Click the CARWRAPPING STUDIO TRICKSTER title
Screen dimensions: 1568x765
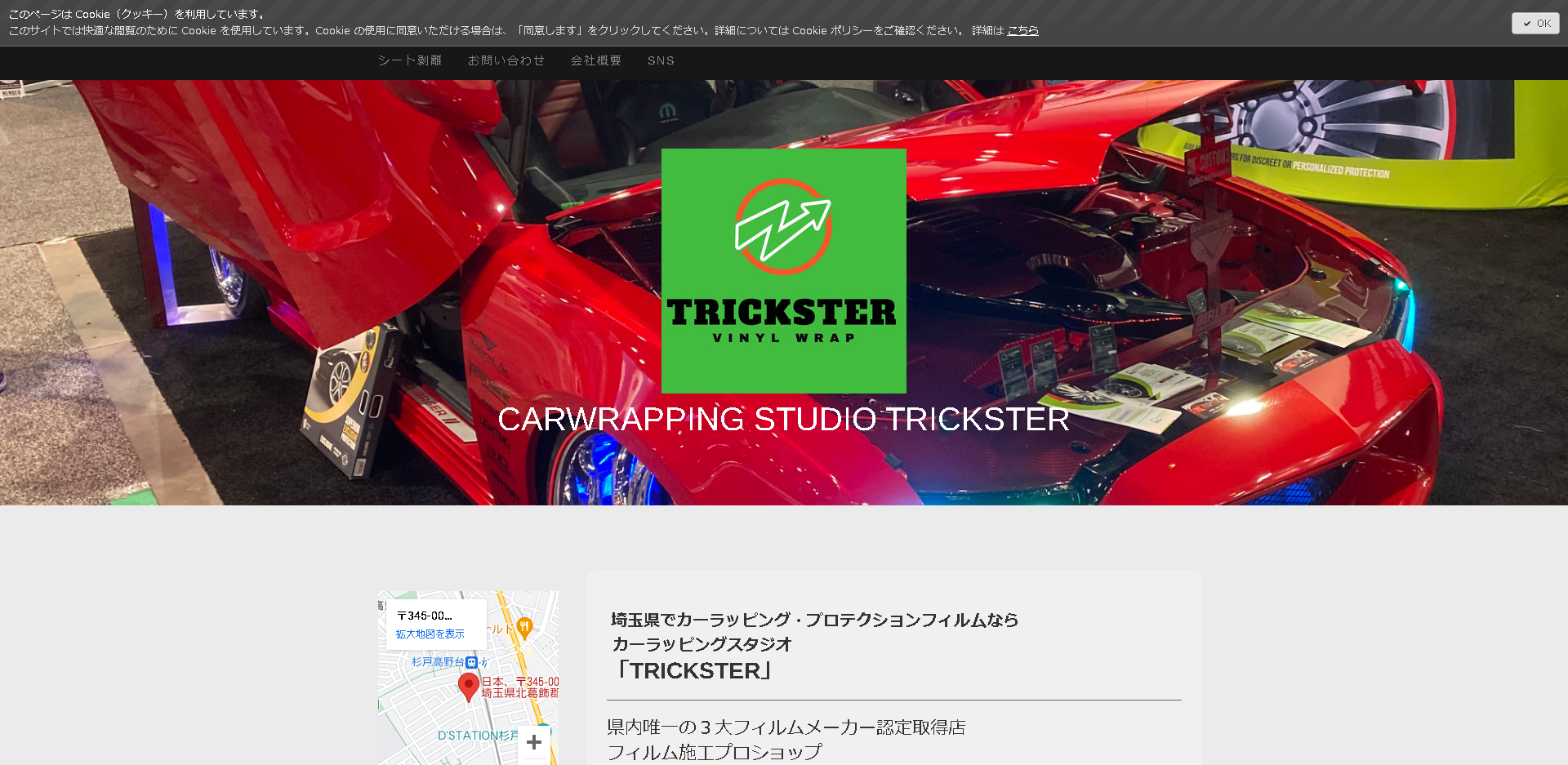[x=784, y=419]
